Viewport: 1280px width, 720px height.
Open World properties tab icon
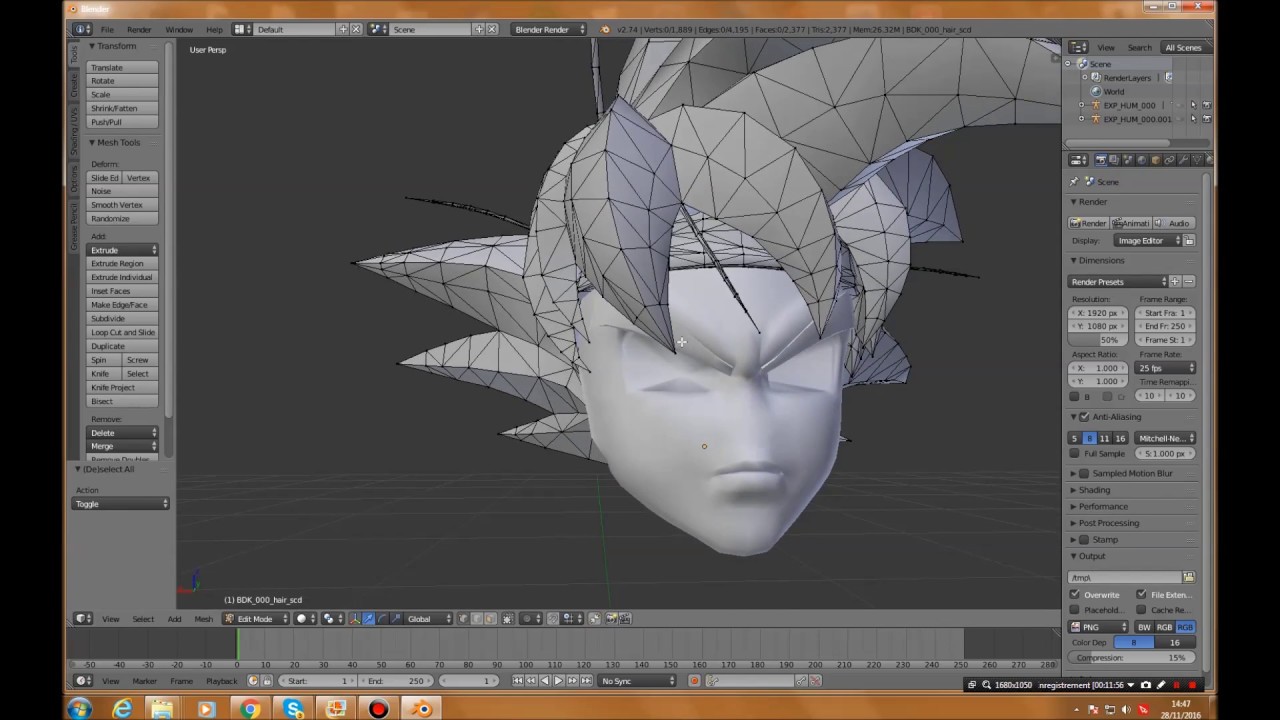pos(1142,160)
